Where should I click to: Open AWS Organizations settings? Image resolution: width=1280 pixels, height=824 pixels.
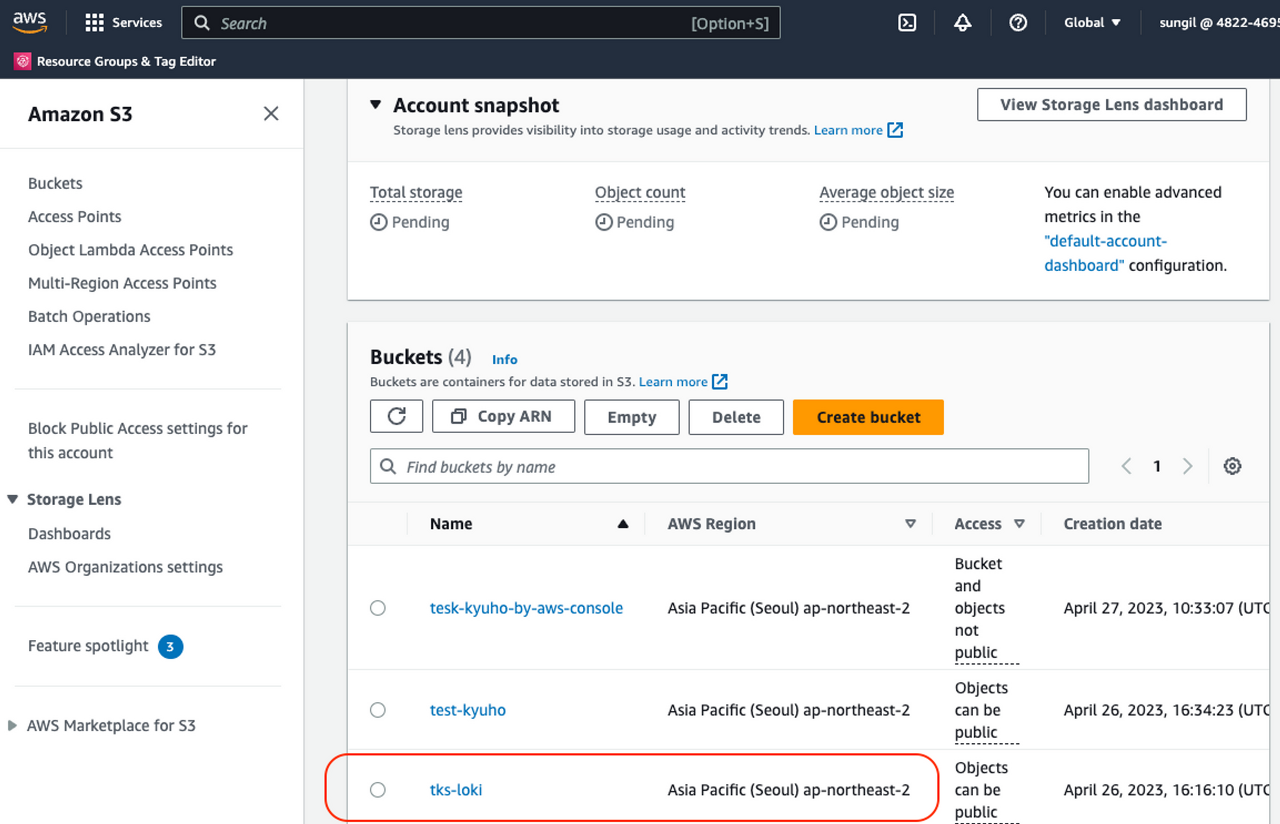[x=125, y=567]
